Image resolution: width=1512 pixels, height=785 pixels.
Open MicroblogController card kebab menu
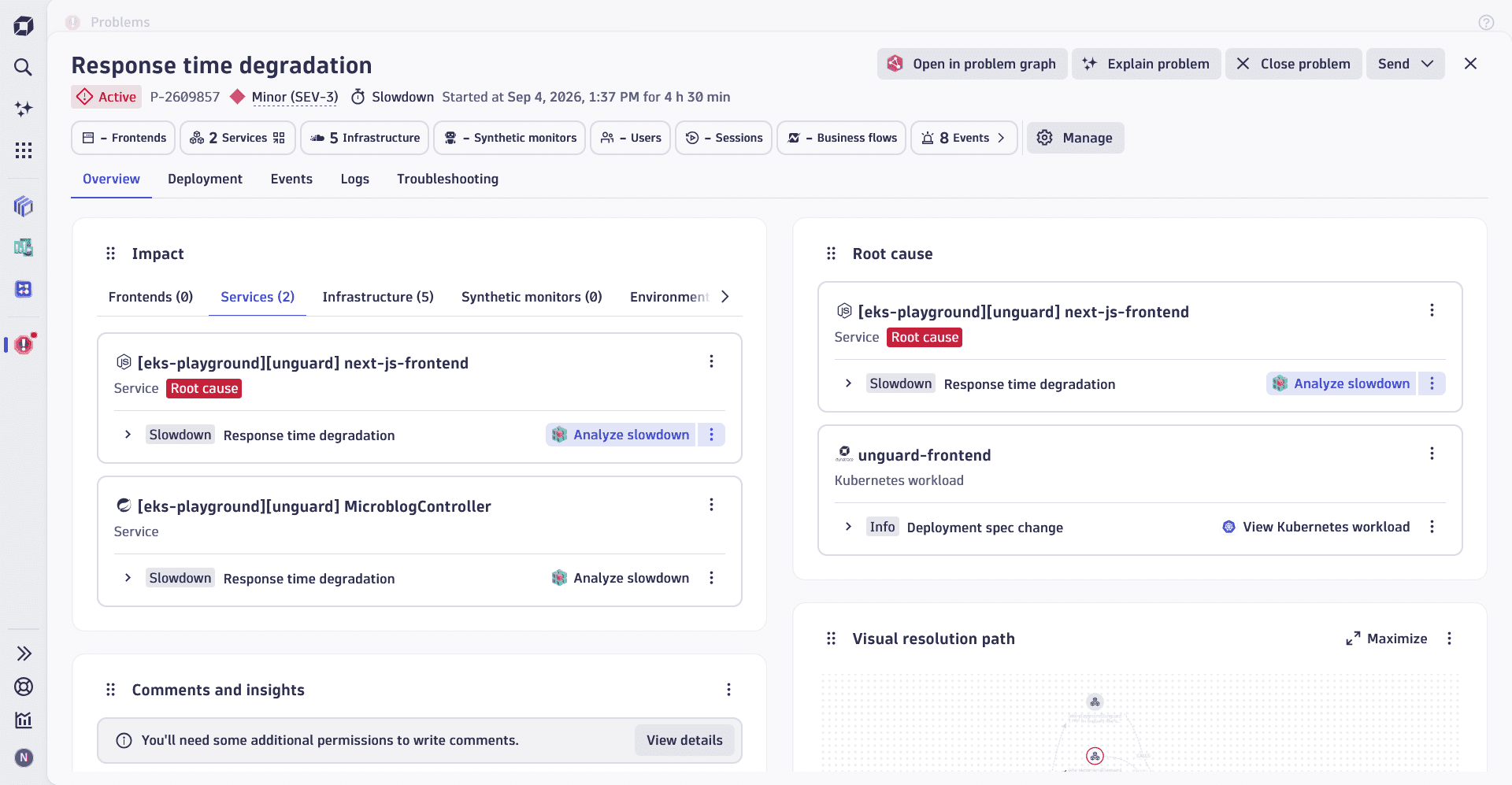pyautogui.click(x=711, y=505)
